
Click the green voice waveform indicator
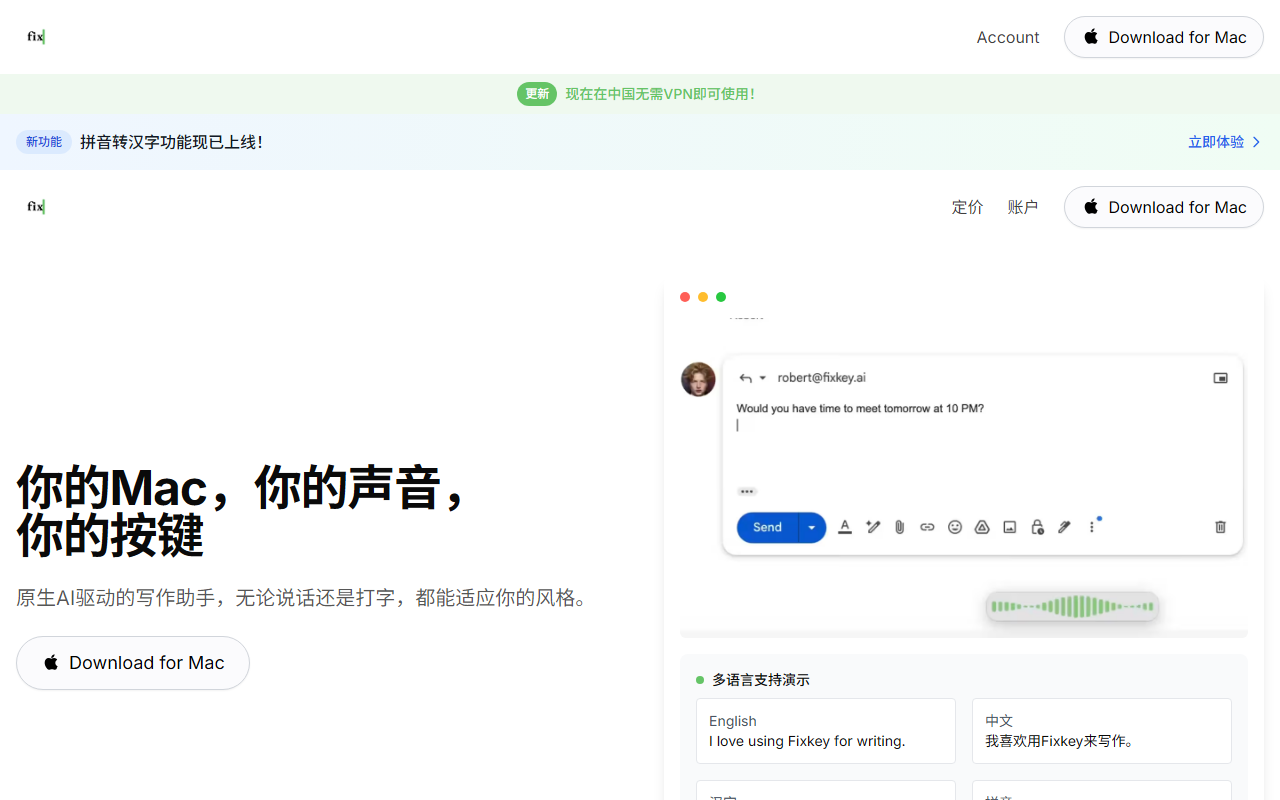click(x=1072, y=606)
